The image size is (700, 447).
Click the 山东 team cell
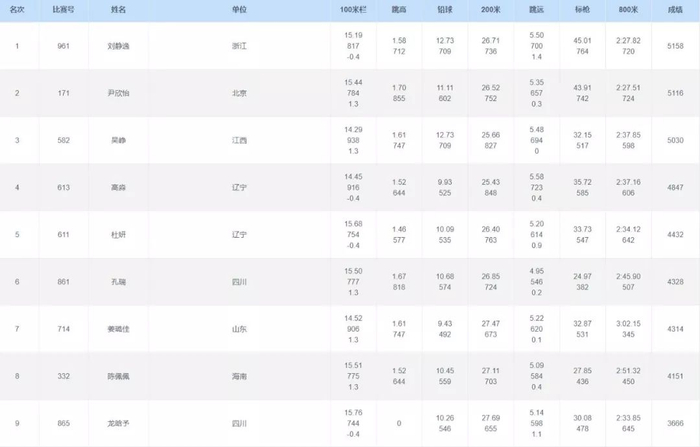[x=238, y=328]
